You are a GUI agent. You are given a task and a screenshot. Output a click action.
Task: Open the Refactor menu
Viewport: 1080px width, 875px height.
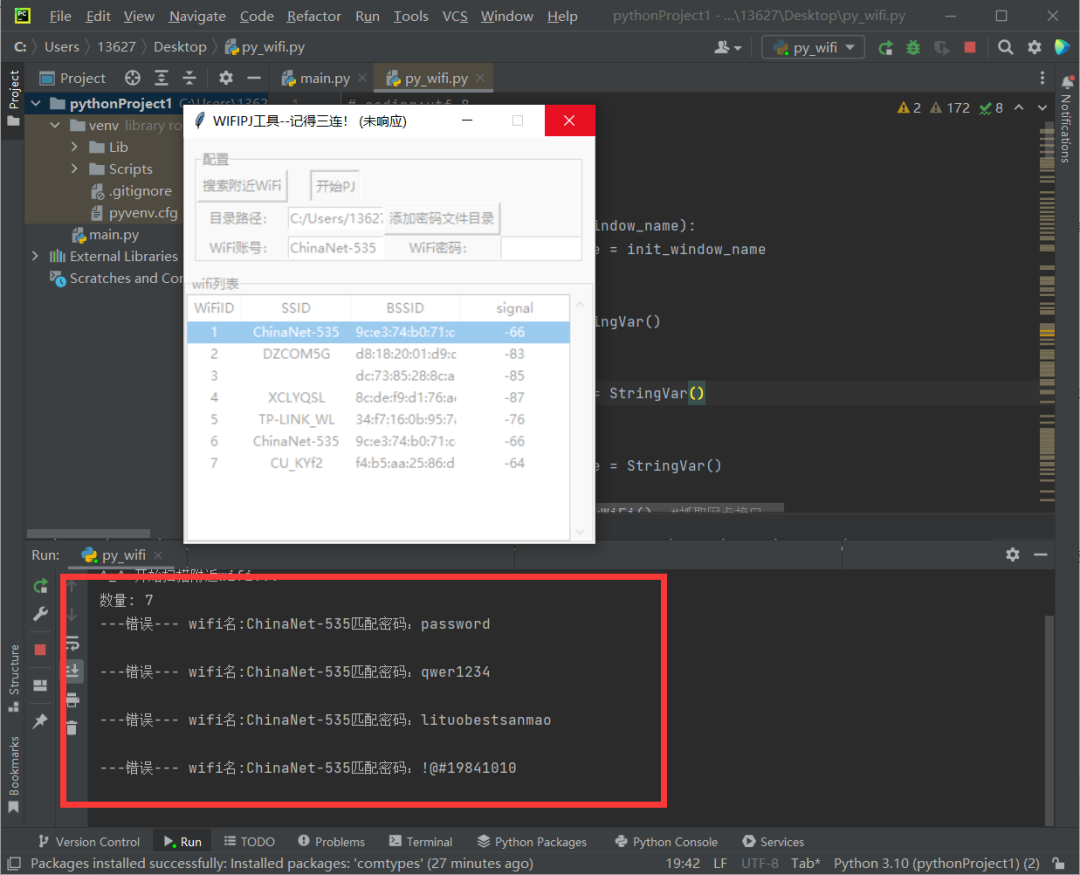(x=313, y=16)
